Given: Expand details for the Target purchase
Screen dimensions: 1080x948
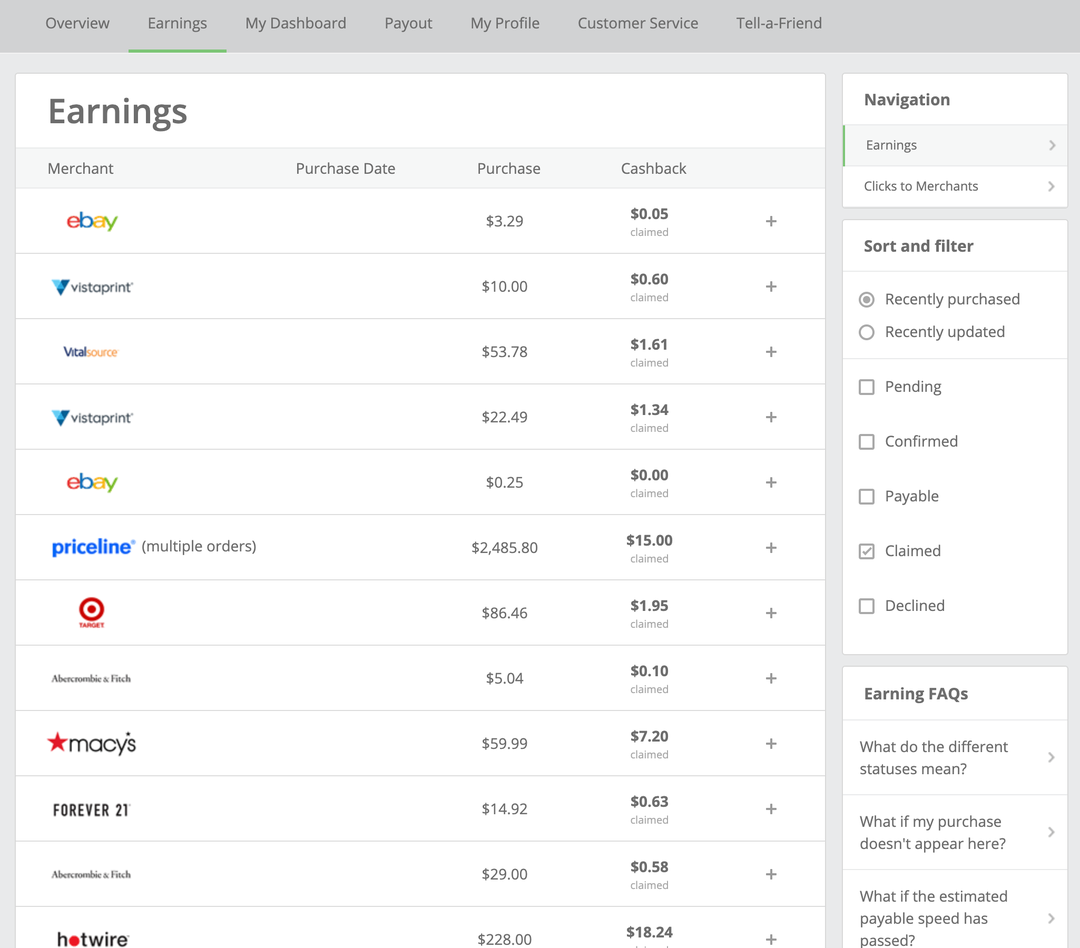Looking at the screenshot, I should [771, 612].
